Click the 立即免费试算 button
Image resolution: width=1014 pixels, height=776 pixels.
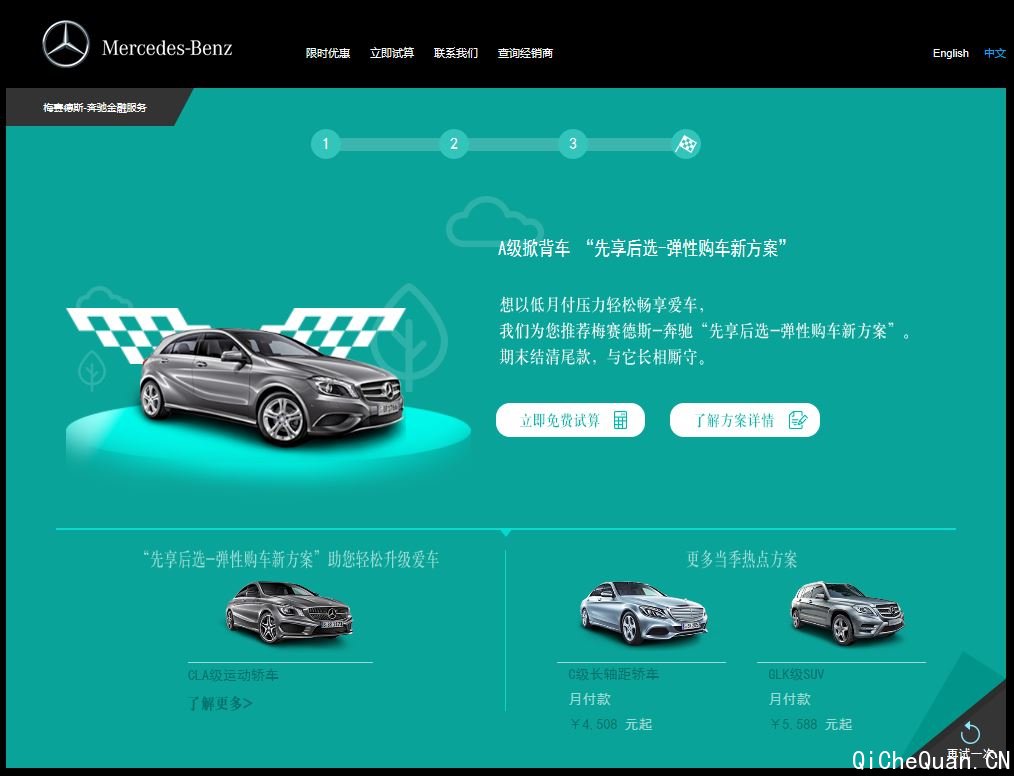(x=570, y=420)
